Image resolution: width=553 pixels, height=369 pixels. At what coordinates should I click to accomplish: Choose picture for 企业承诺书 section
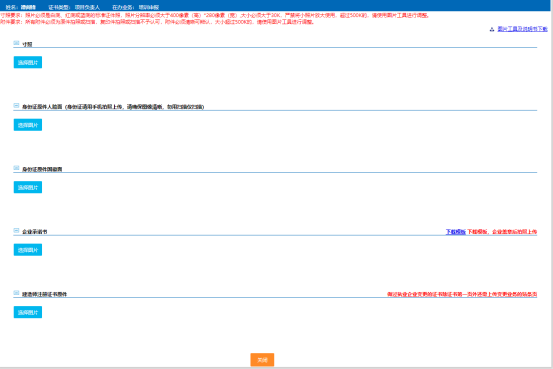point(28,250)
